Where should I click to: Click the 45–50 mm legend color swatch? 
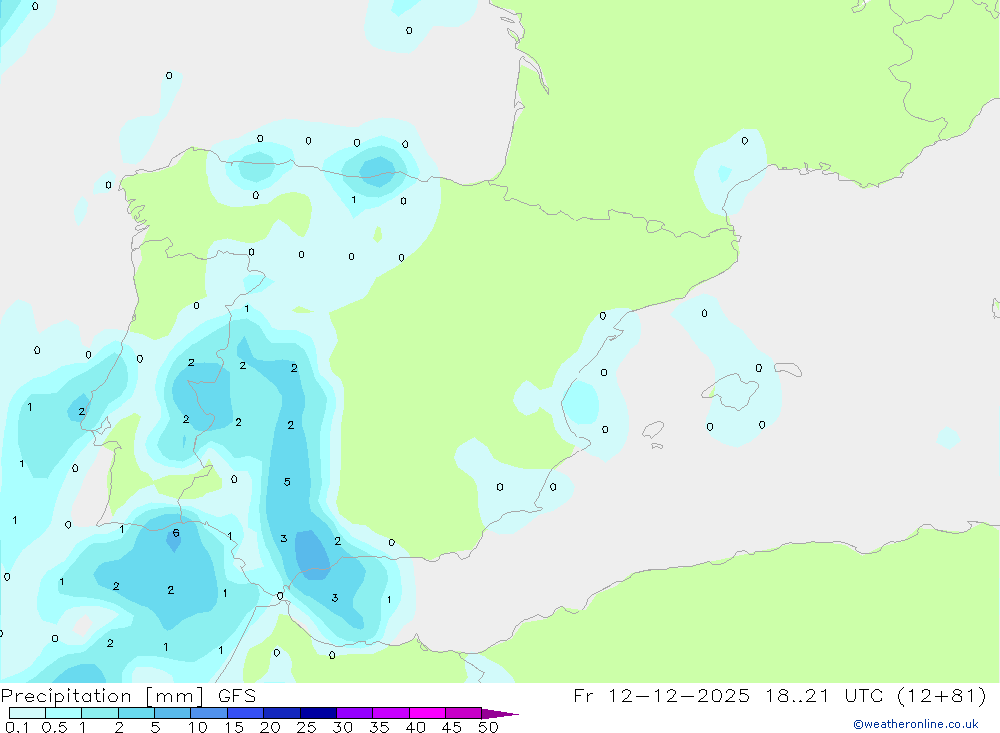[464, 713]
